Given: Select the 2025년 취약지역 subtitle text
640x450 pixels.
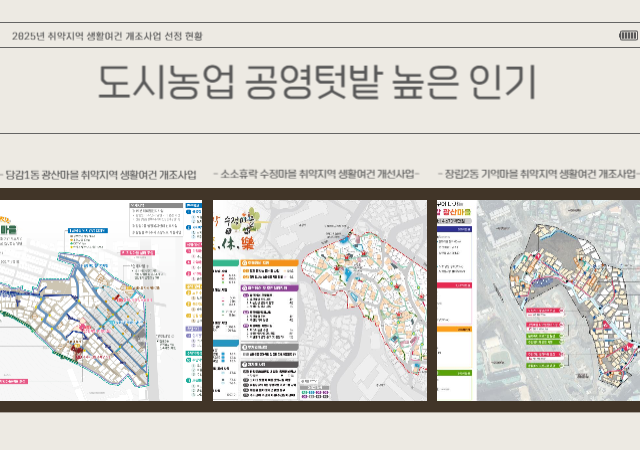Looking at the screenshot, I should 107,35.
